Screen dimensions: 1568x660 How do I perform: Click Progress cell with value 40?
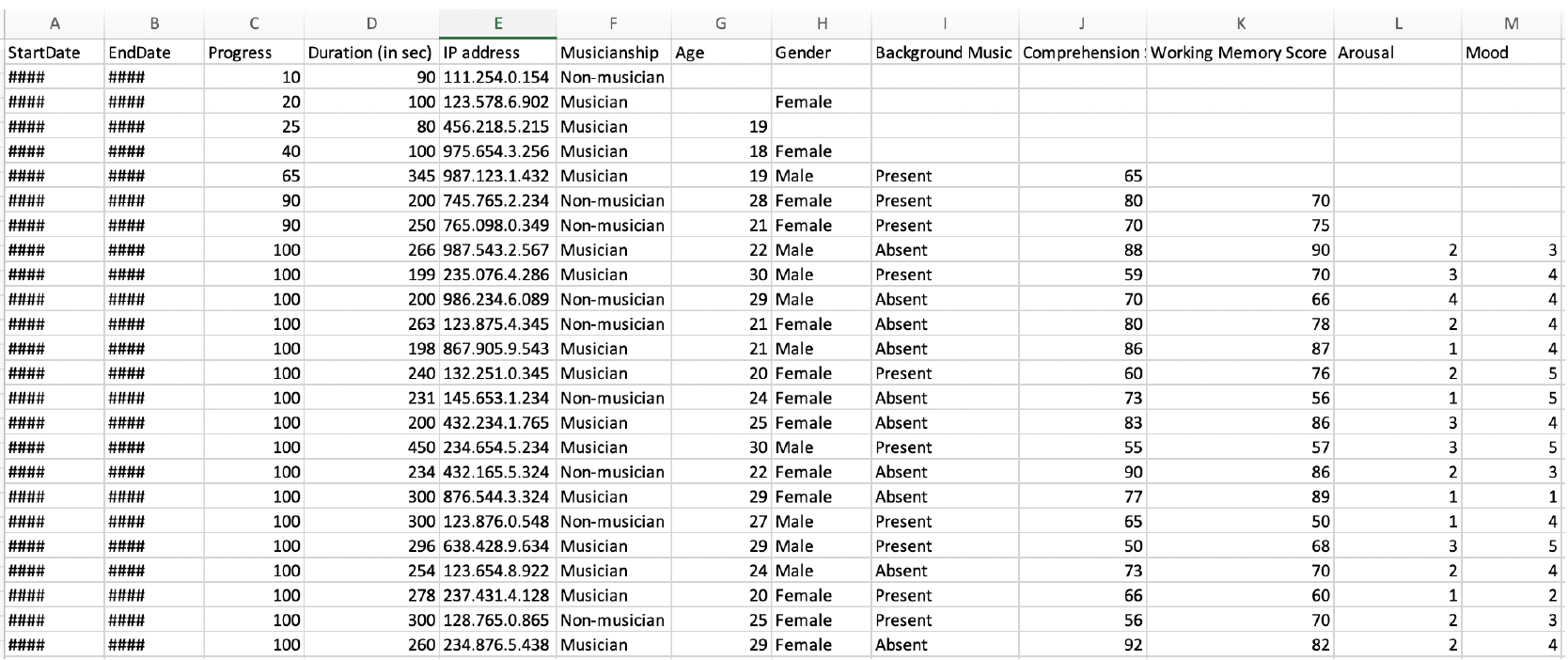[254, 151]
